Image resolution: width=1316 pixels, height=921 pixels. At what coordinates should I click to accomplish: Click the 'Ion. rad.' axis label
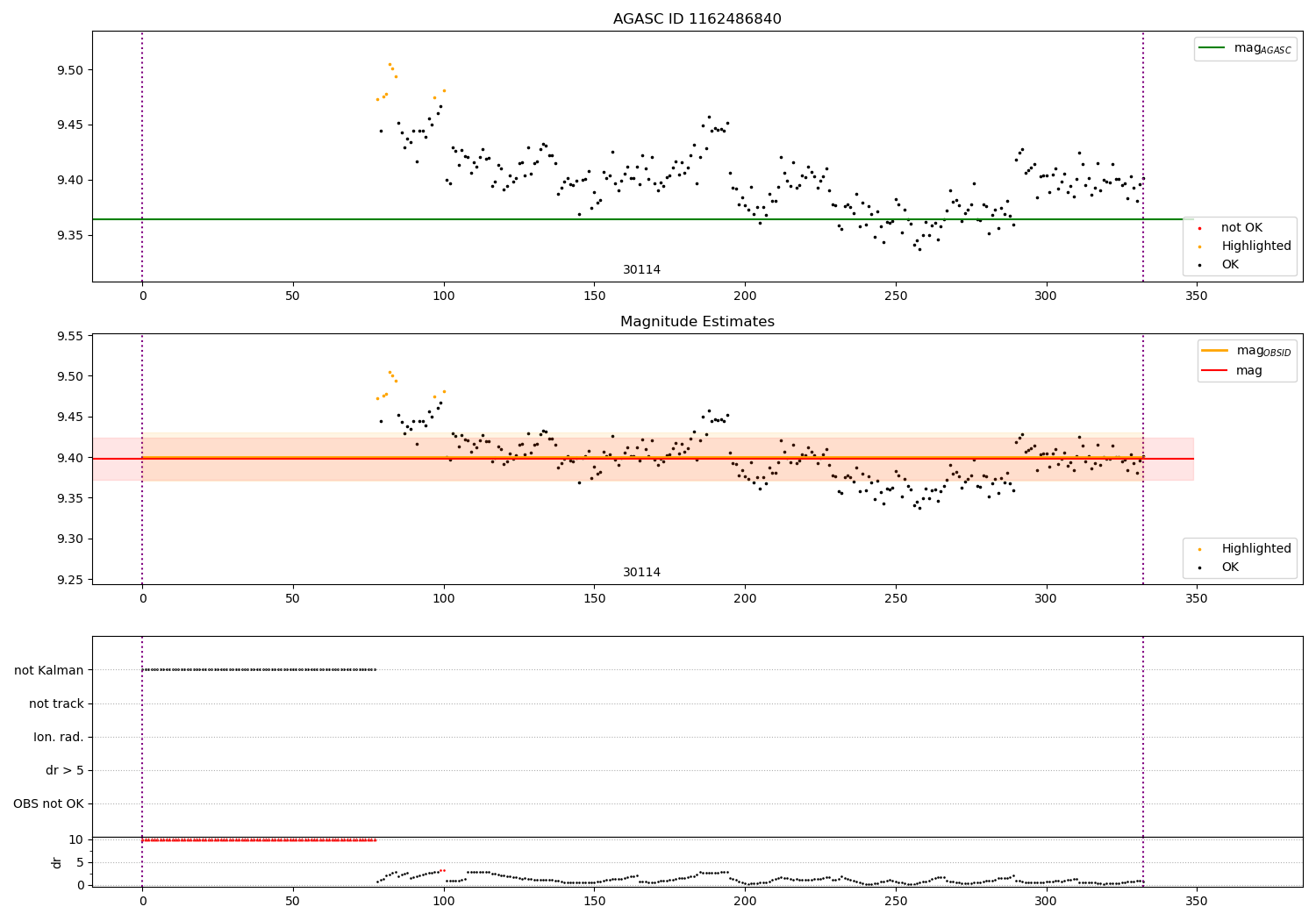pyautogui.click(x=59, y=737)
